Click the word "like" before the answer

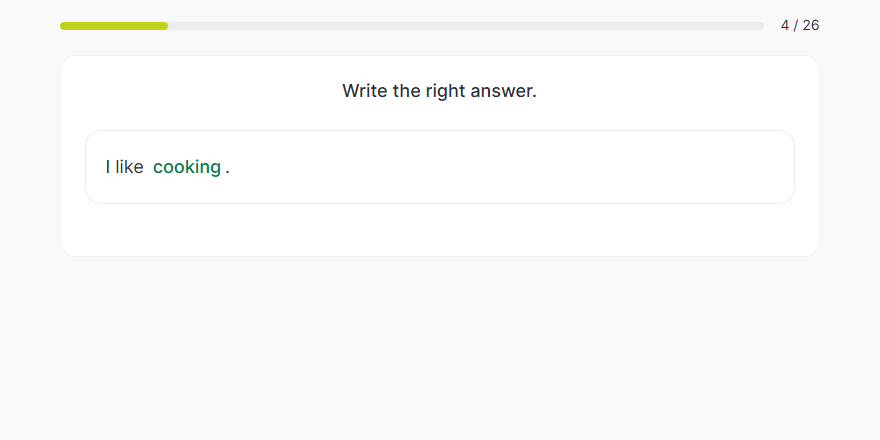(130, 167)
